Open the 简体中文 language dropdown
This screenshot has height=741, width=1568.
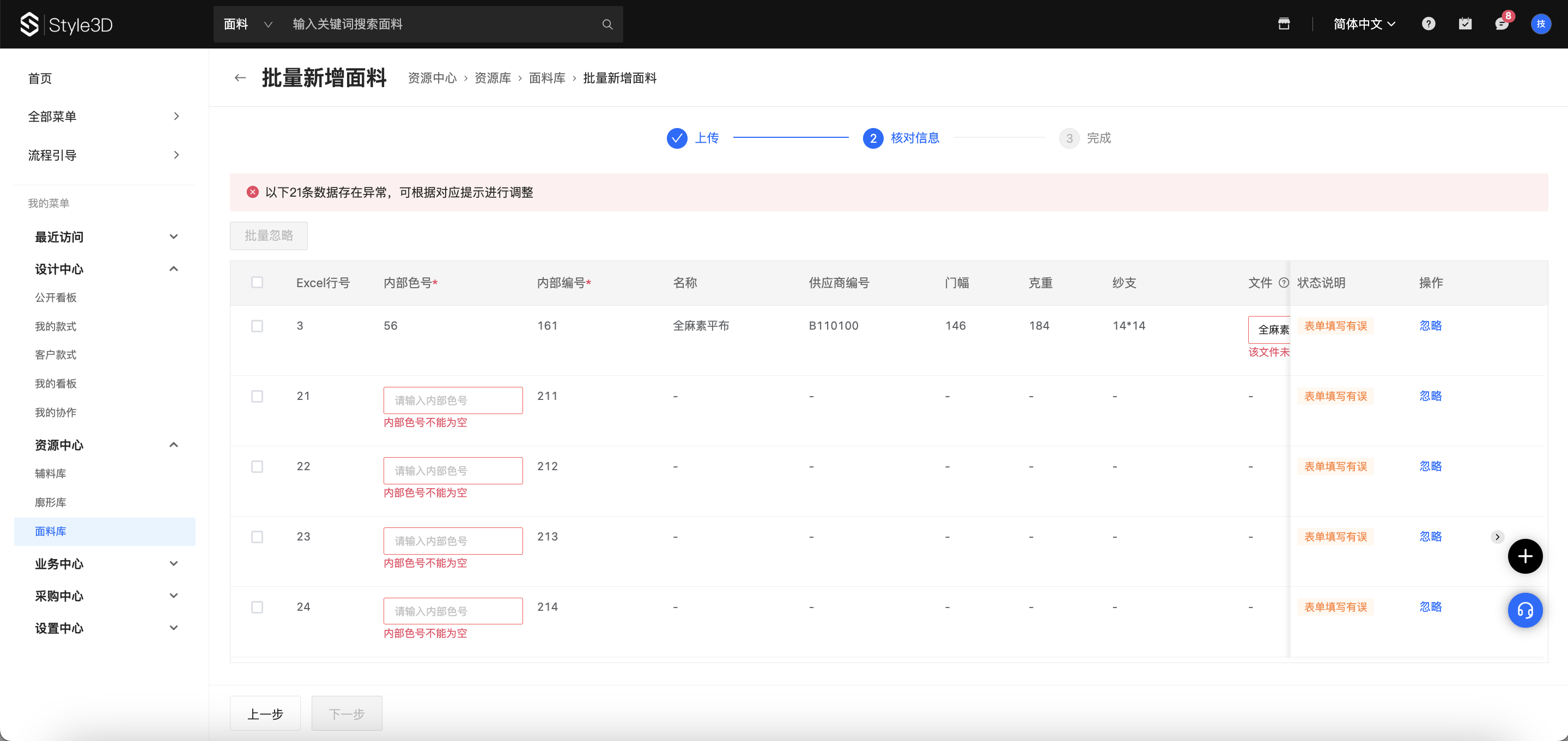pos(1364,24)
